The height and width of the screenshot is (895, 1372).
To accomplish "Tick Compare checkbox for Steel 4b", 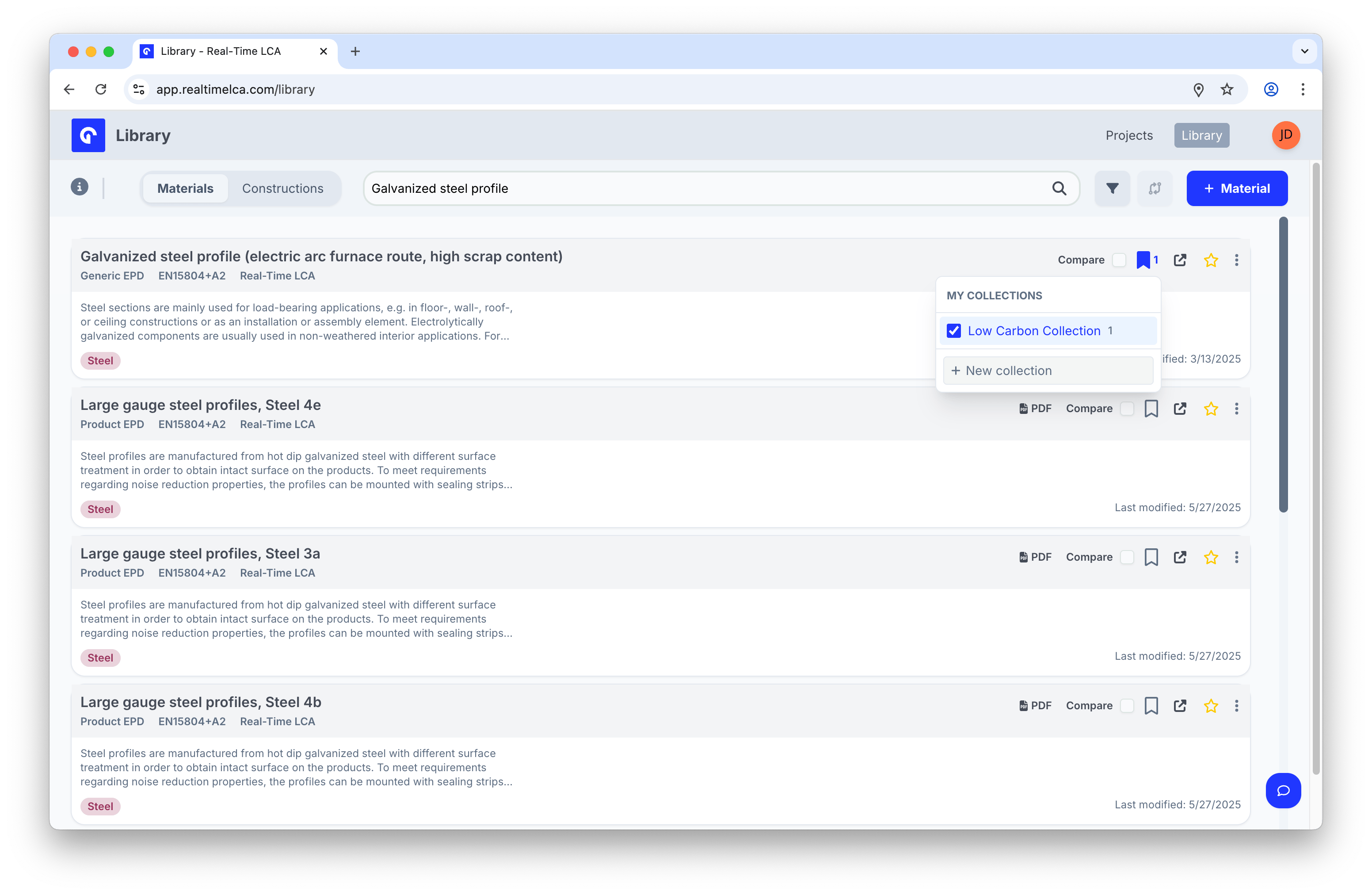I will click(1127, 706).
